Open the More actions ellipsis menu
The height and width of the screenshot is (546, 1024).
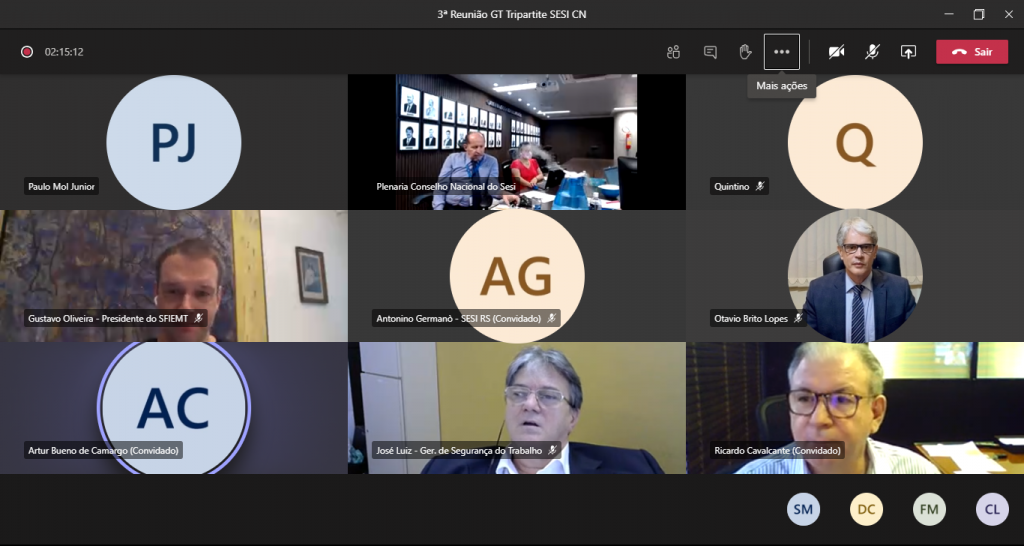(782, 52)
